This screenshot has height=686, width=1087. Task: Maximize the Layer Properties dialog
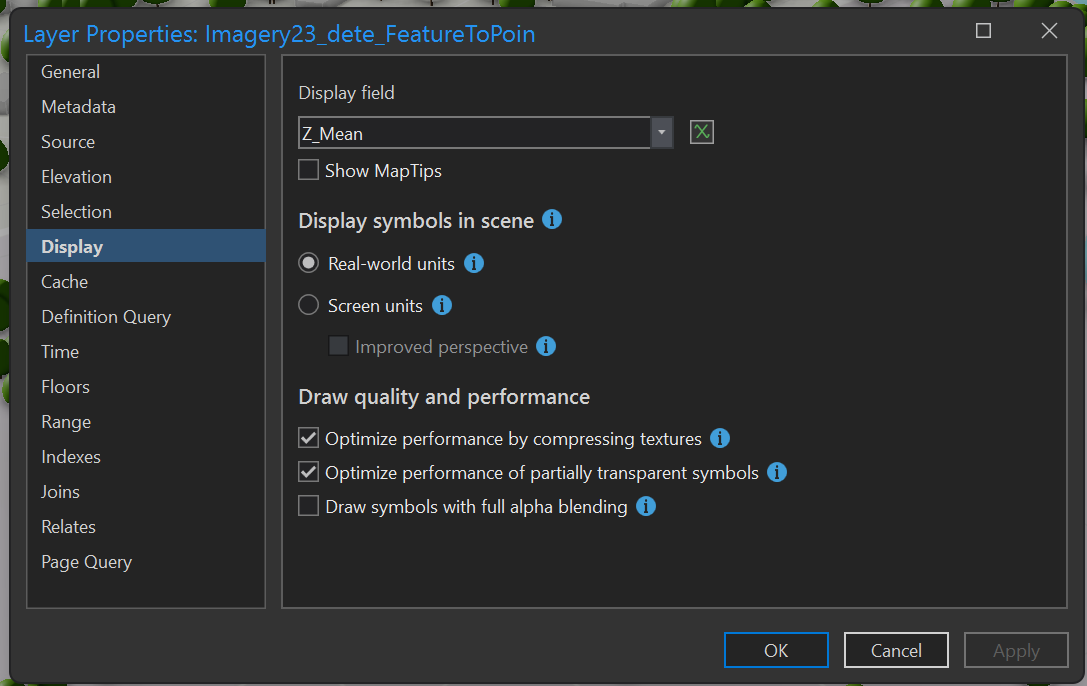983,31
